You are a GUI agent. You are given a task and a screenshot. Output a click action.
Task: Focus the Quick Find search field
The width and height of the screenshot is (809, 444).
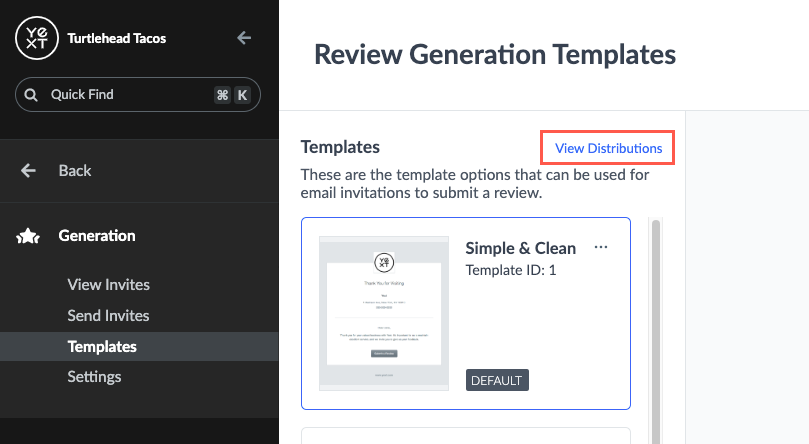coord(125,95)
